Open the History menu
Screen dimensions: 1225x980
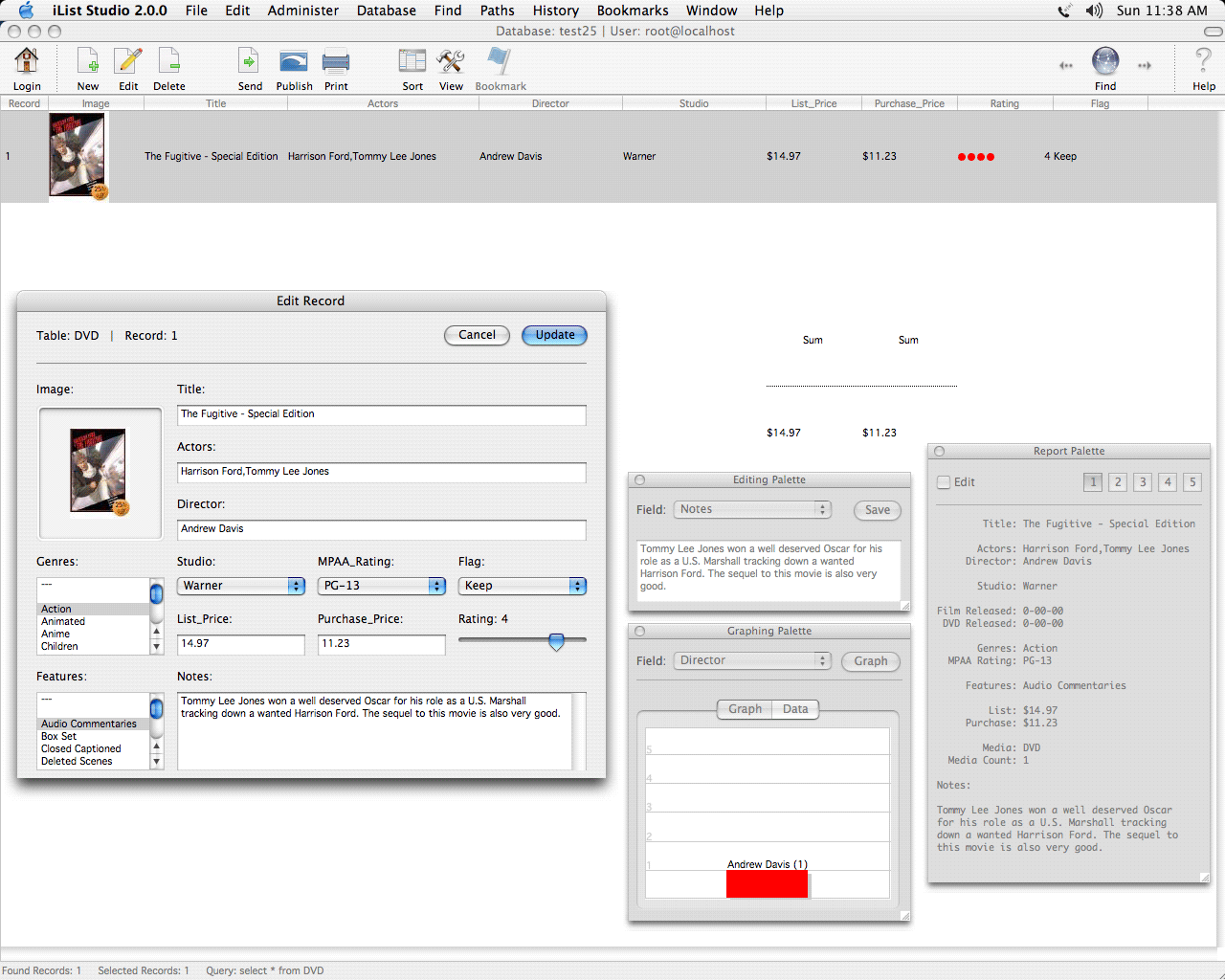(556, 11)
